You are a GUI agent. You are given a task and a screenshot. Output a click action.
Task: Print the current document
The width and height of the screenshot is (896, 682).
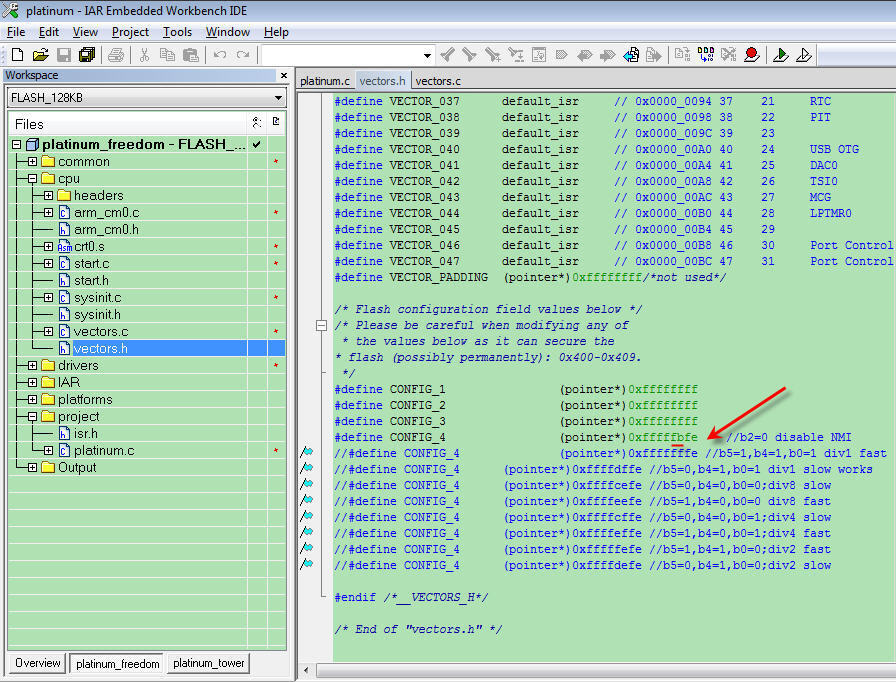(116, 55)
